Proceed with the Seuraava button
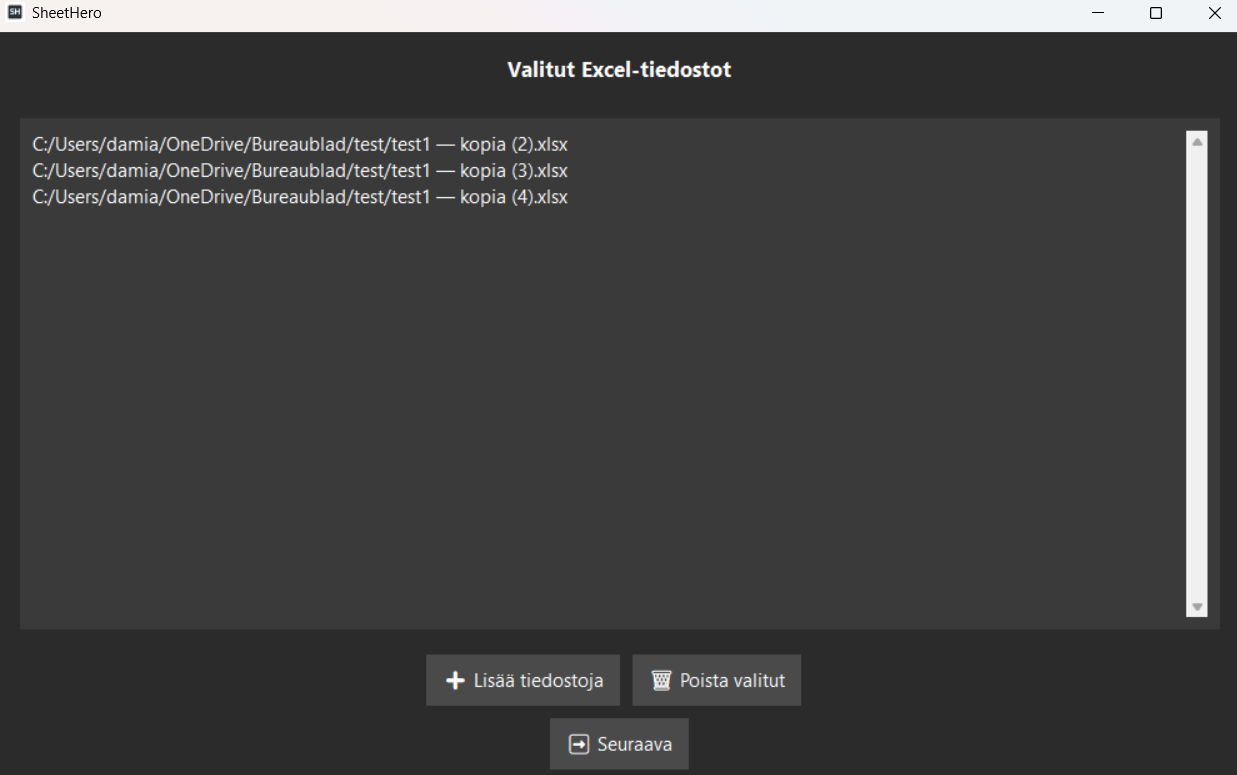The width and height of the screenshot is (1237, 775). tap(619, 744)
